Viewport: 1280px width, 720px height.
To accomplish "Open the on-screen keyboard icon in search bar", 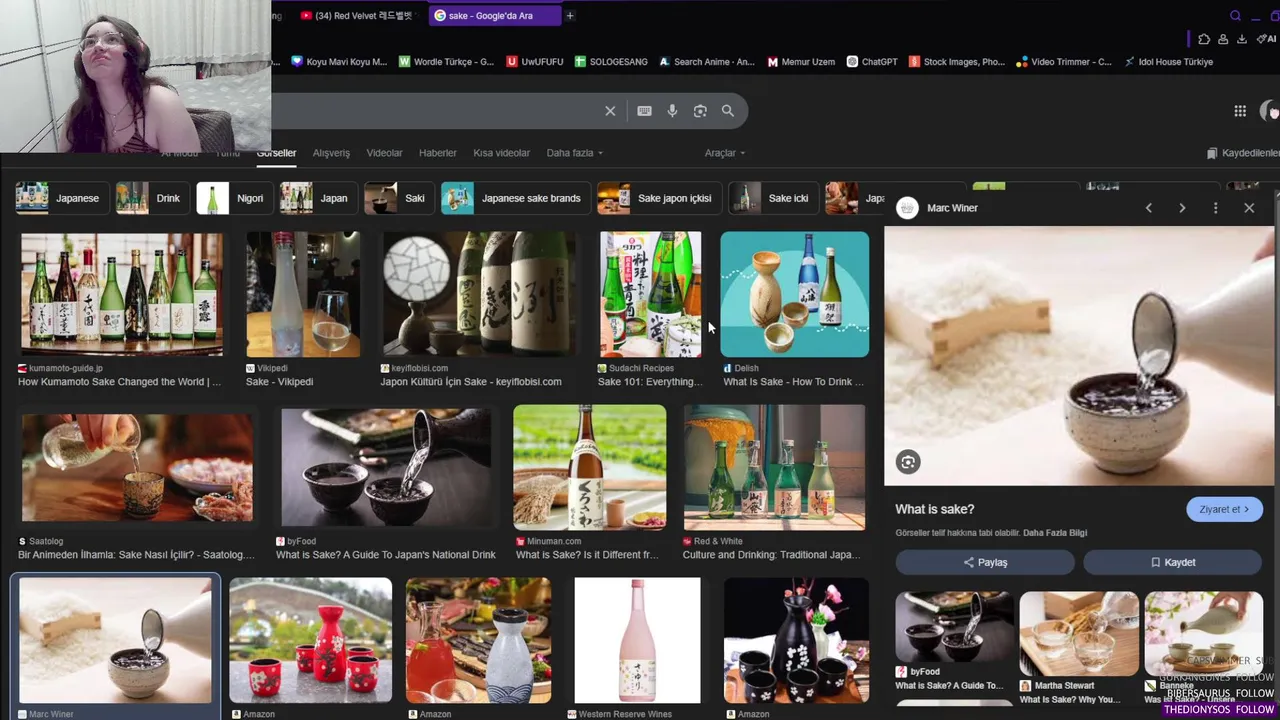I will pos(644,111).
